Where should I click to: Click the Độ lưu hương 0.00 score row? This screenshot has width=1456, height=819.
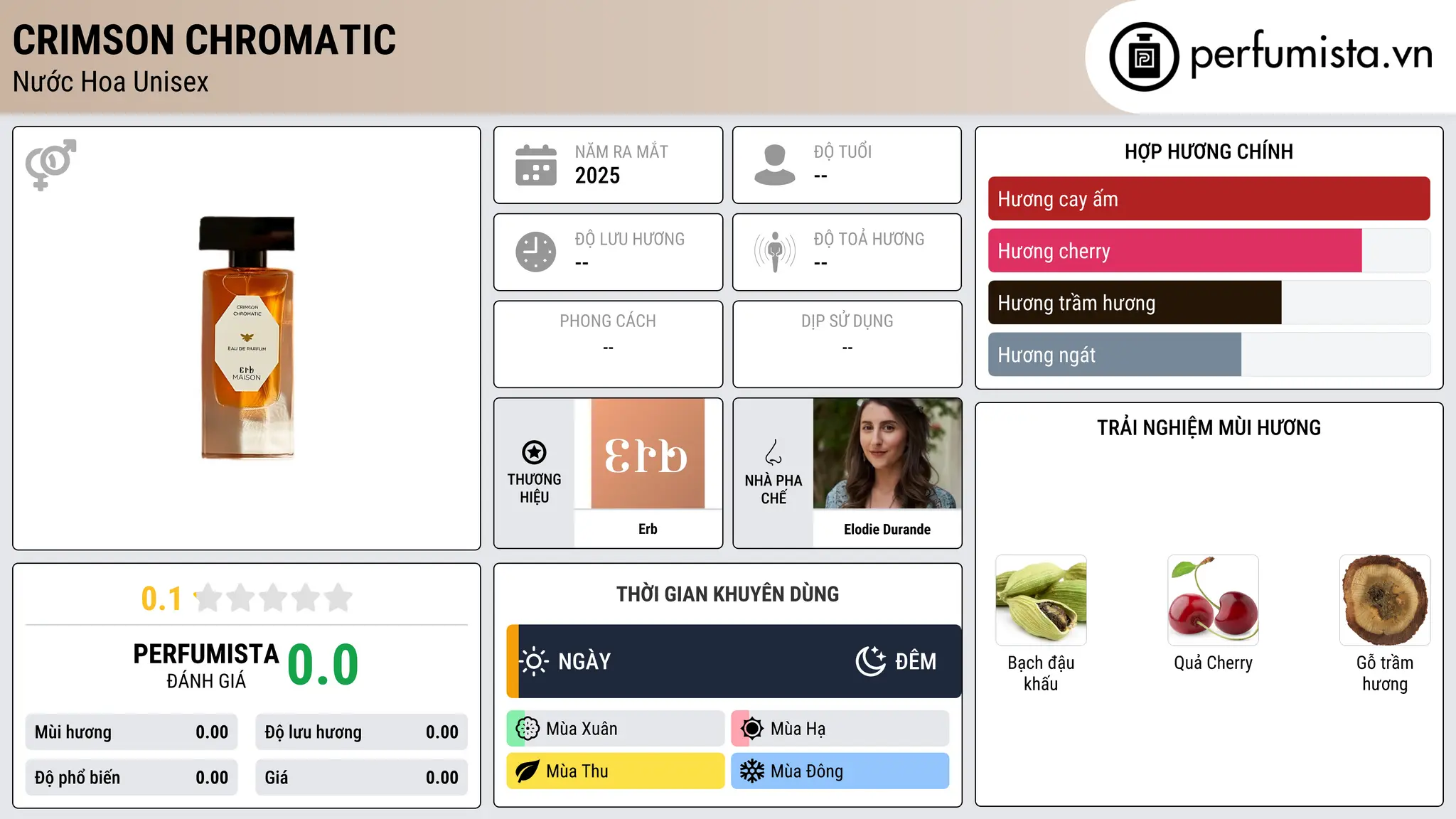click(361, 732)
